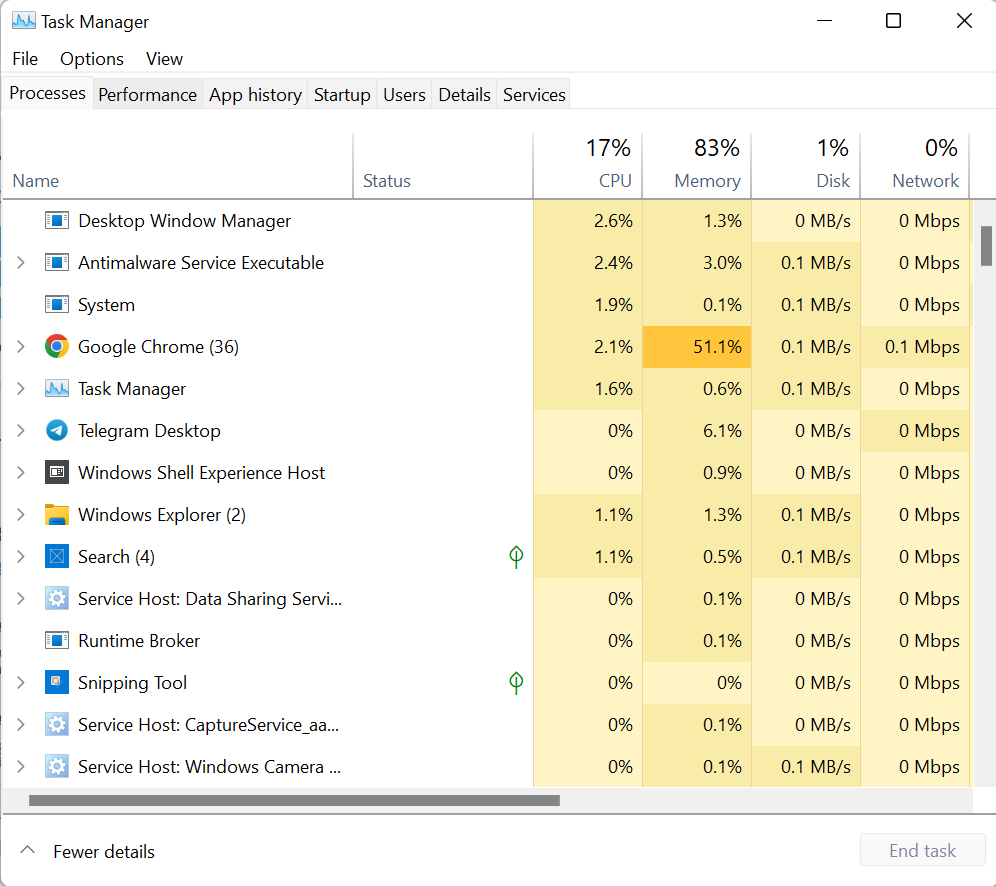Open the Options menu
Image resolution: width=996 pixels, height=886 pixels.
[x=91, y=59]
